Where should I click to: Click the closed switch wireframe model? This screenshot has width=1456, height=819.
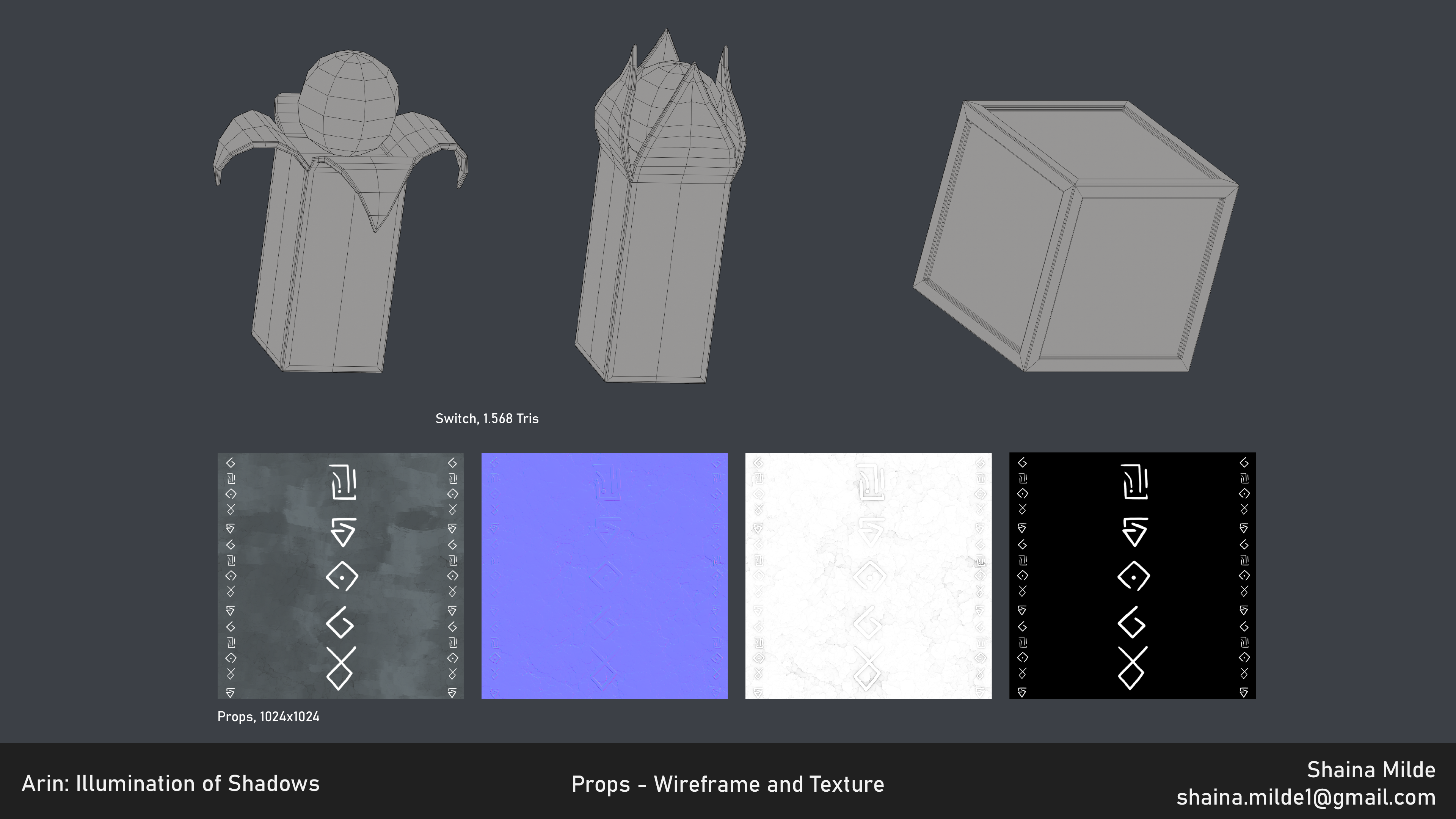(x=660, y=206)
